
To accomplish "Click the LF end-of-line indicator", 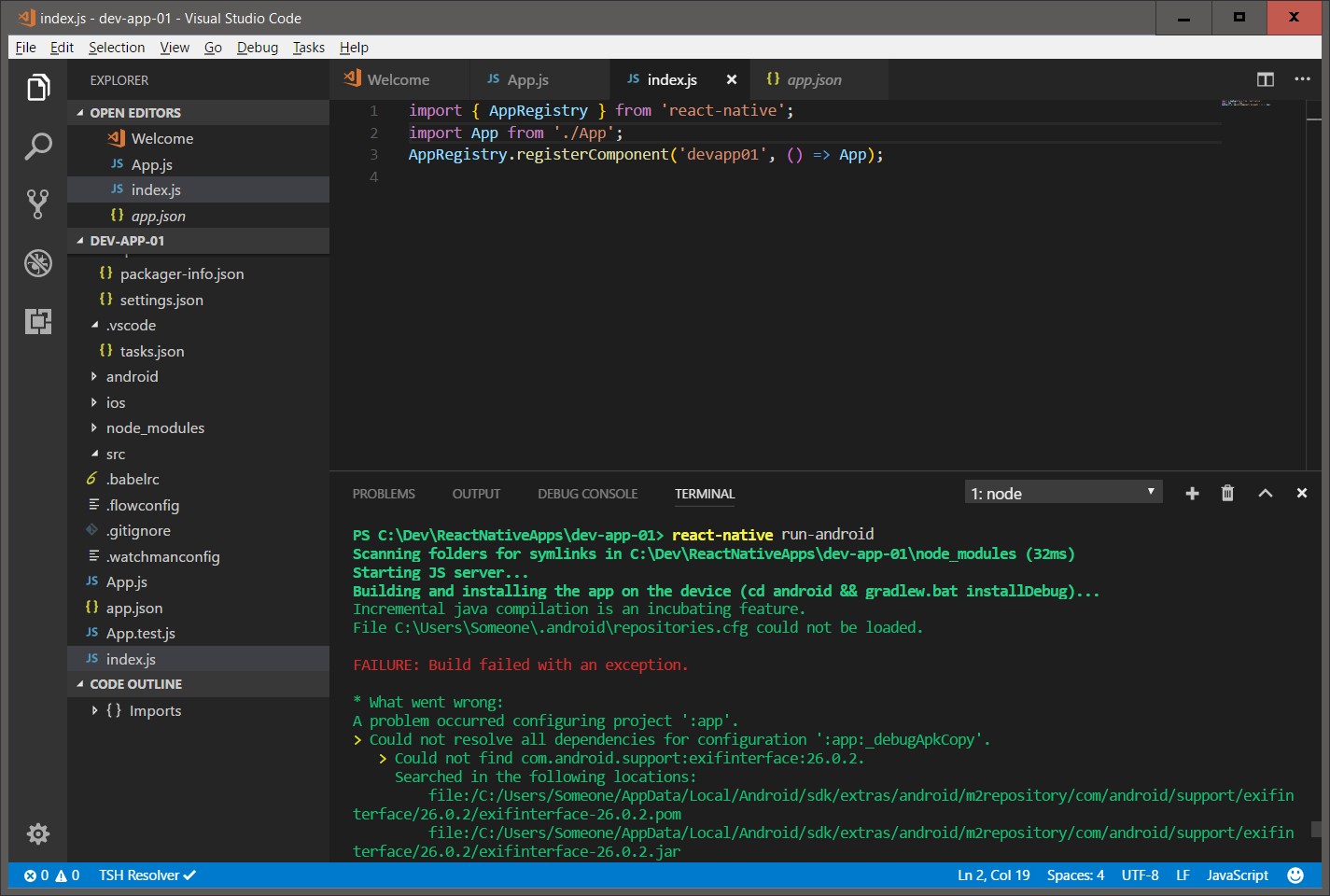I will point(1183,875).
